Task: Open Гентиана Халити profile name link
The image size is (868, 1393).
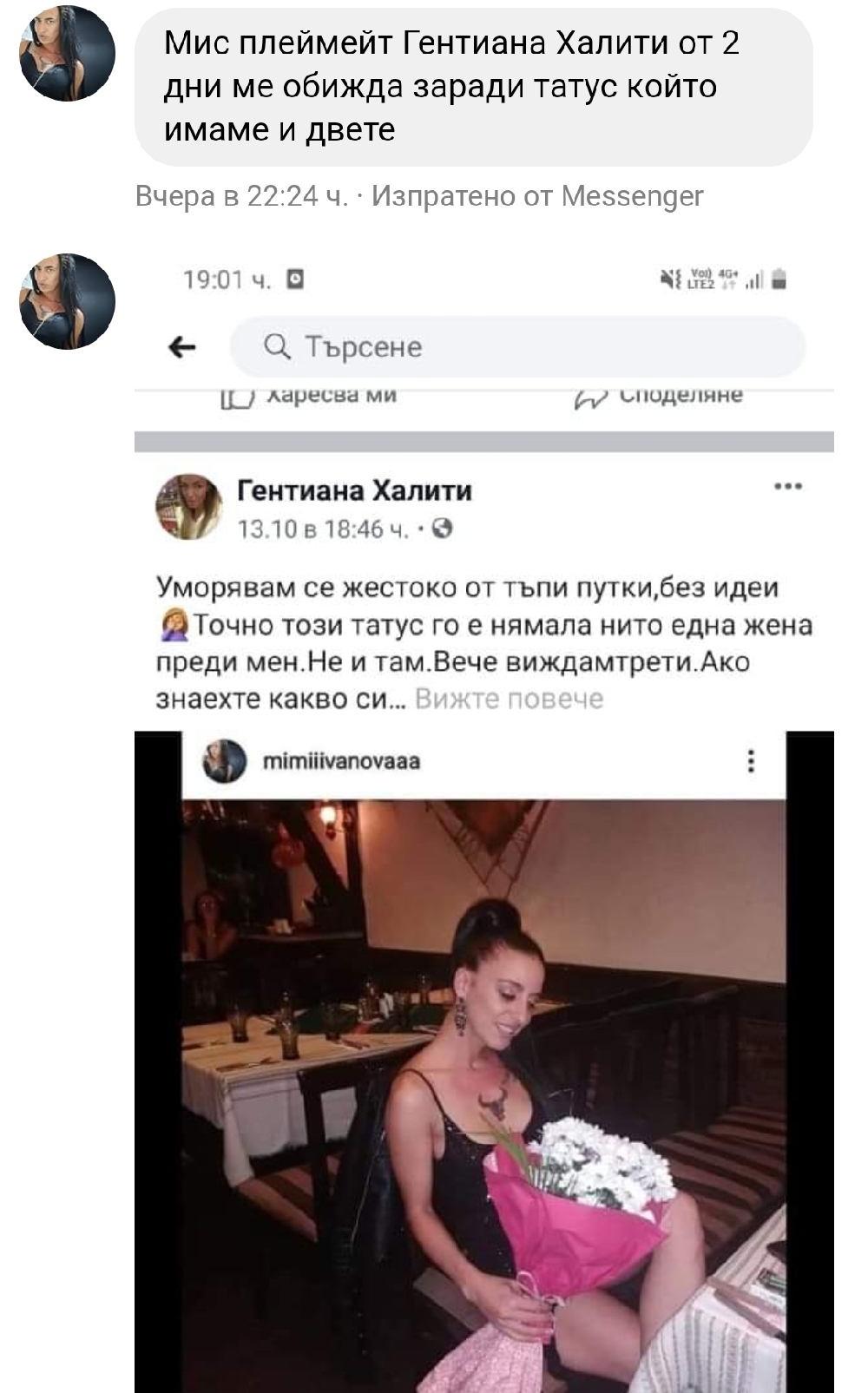Action: coord(354,490)
